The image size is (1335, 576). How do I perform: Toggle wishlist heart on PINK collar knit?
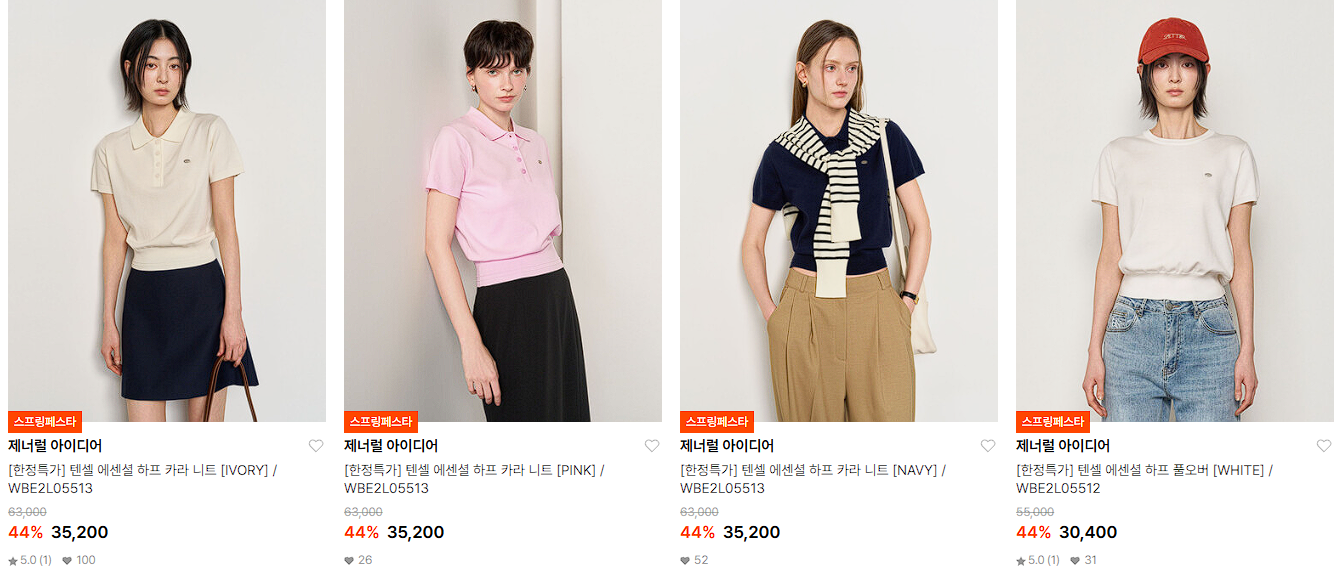pyautogui.click(x=652, y=446)
